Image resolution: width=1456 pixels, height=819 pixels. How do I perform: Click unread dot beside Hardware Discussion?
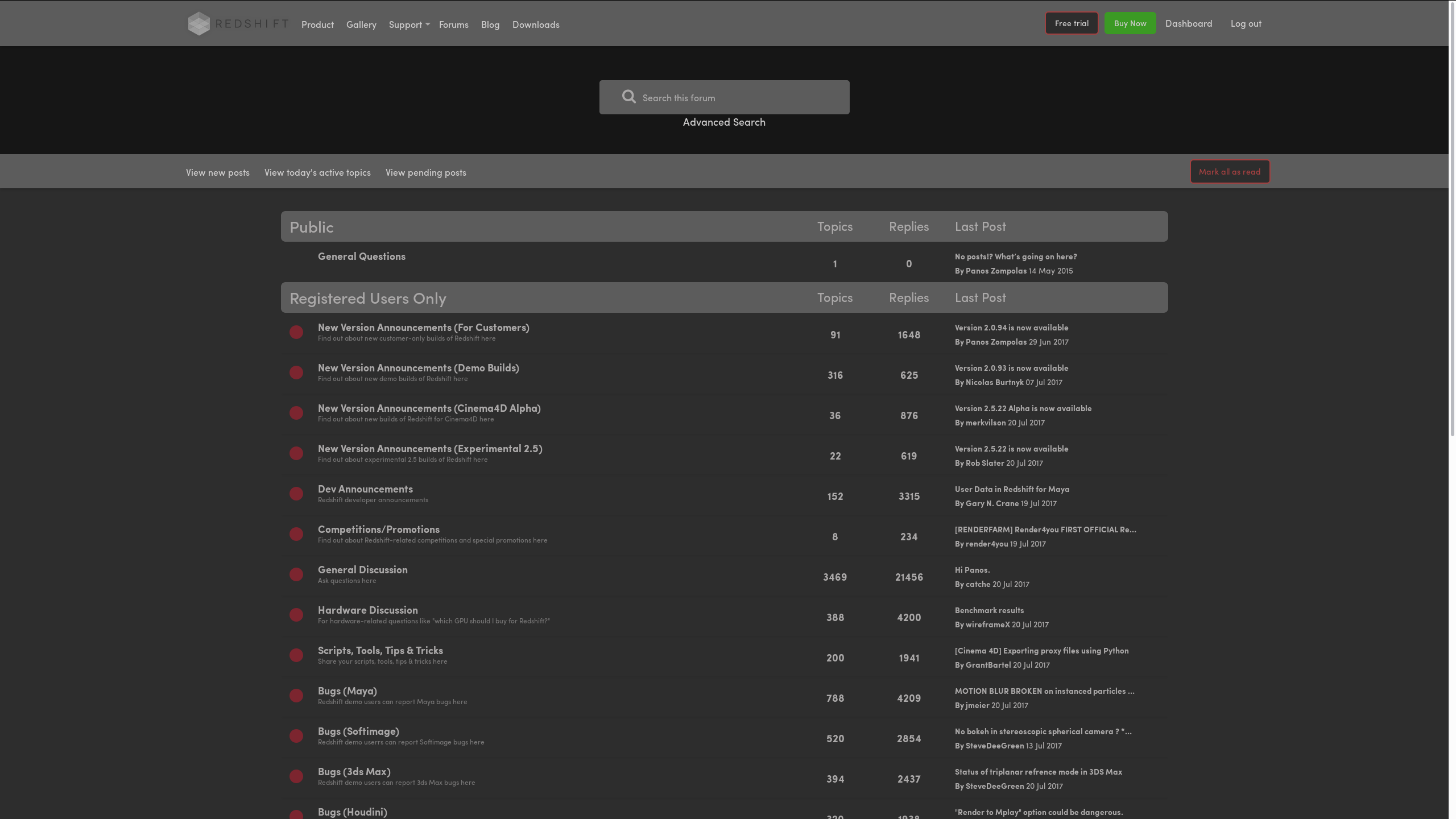point(296,615)
